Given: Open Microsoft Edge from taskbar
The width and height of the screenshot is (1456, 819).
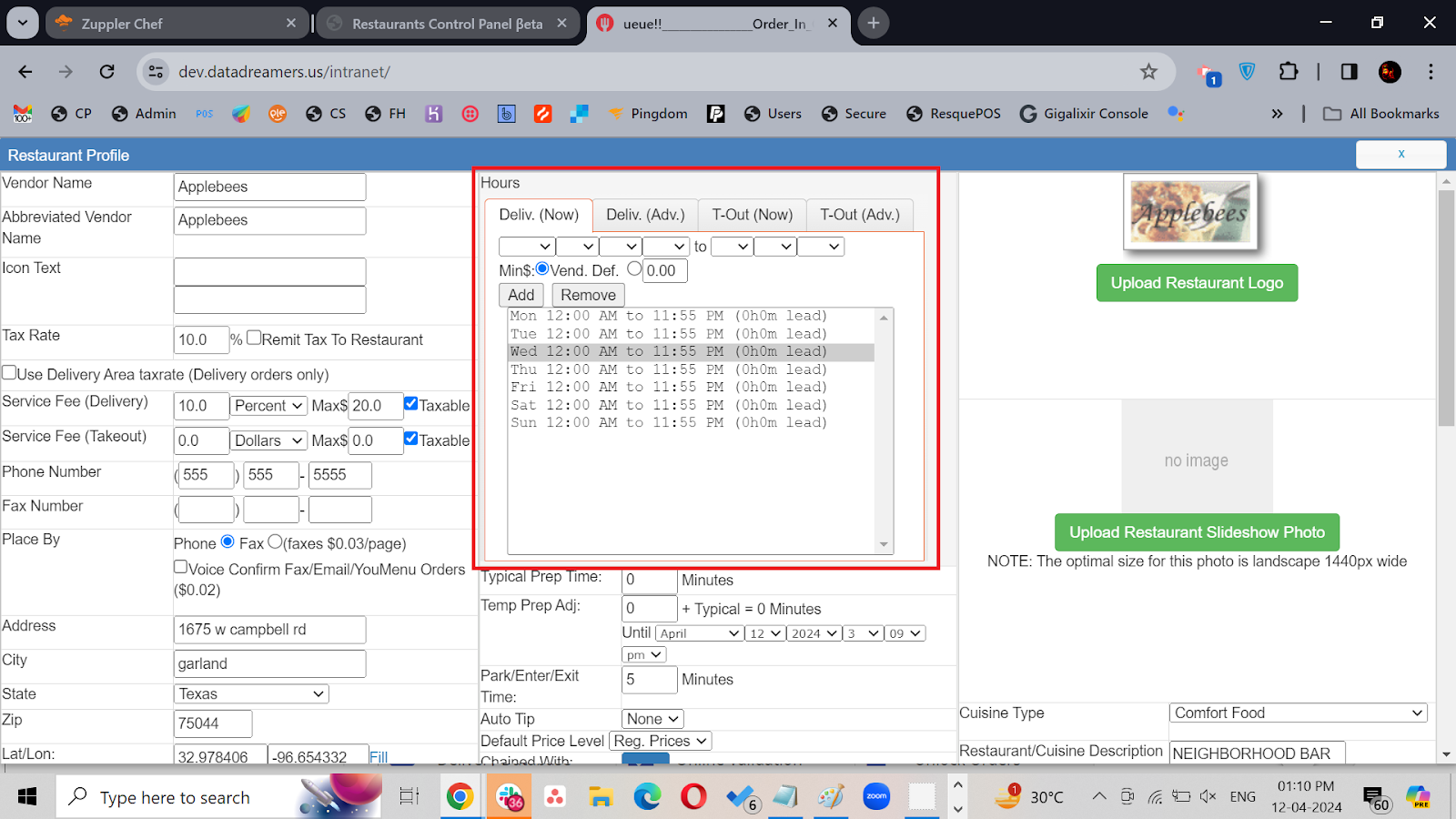Looking at the screenshot, I should tap(647, 797).
